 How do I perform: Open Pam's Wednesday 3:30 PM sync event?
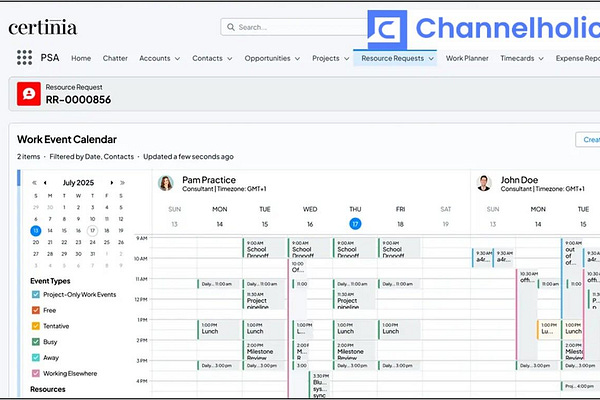(319, 385)
